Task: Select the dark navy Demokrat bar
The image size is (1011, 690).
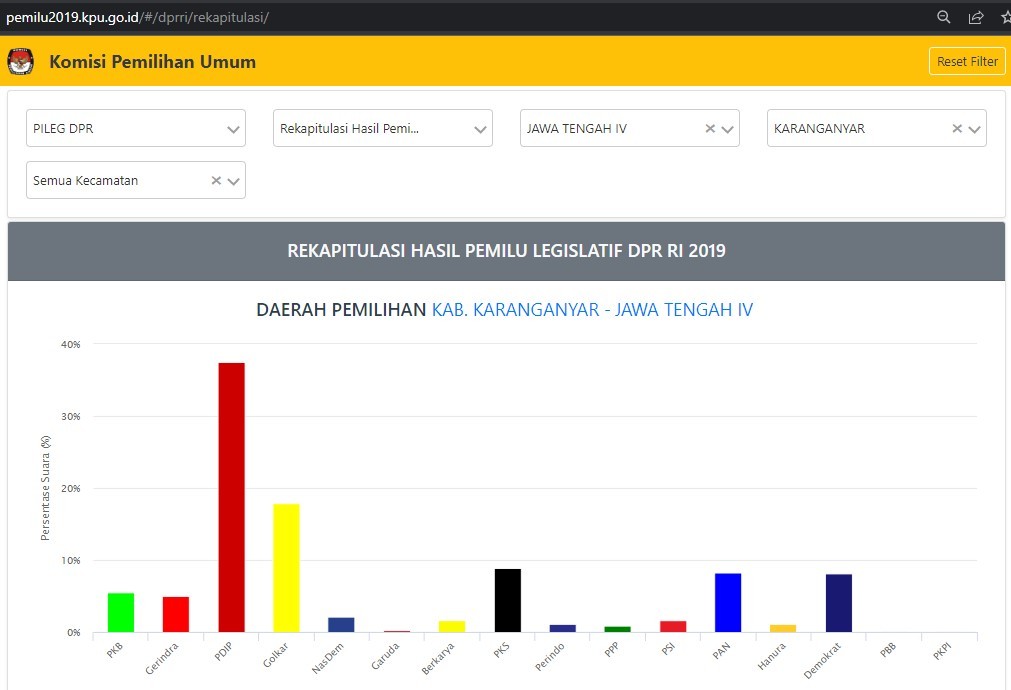Action: coord(838,603)
